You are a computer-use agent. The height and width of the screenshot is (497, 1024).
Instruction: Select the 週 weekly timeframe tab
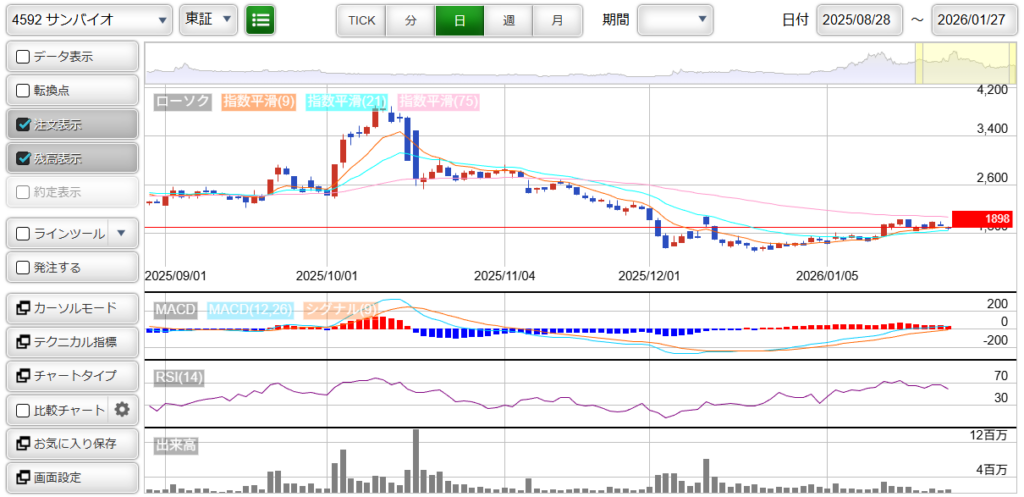pyautogui.click(x=509, y=20)
